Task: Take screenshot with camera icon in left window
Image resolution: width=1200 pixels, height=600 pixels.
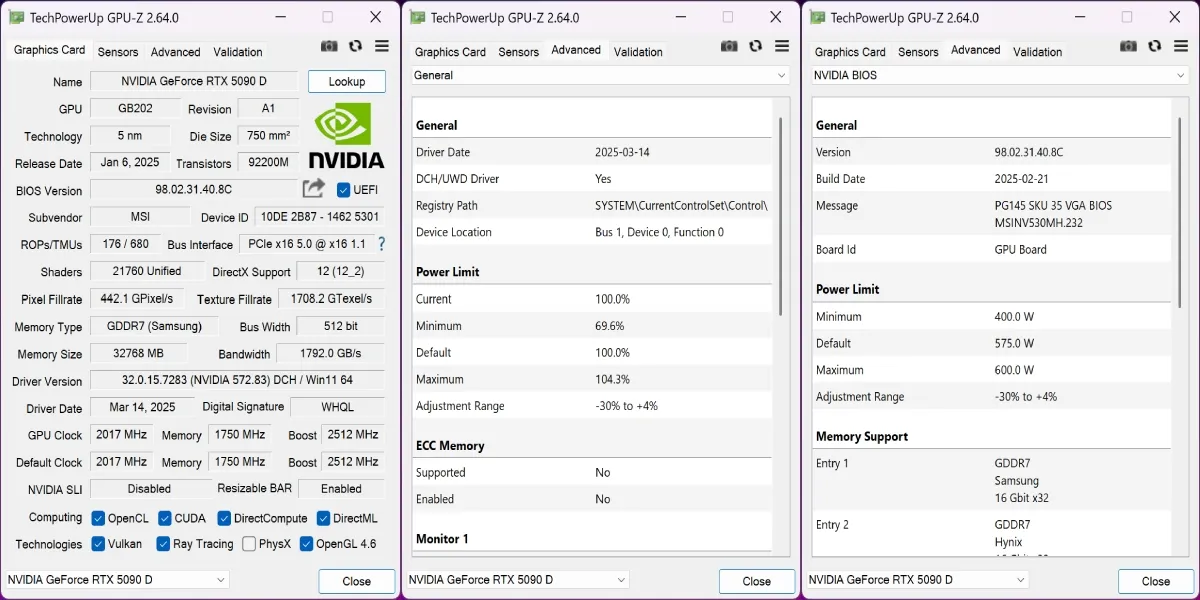Action: point(329,46)
